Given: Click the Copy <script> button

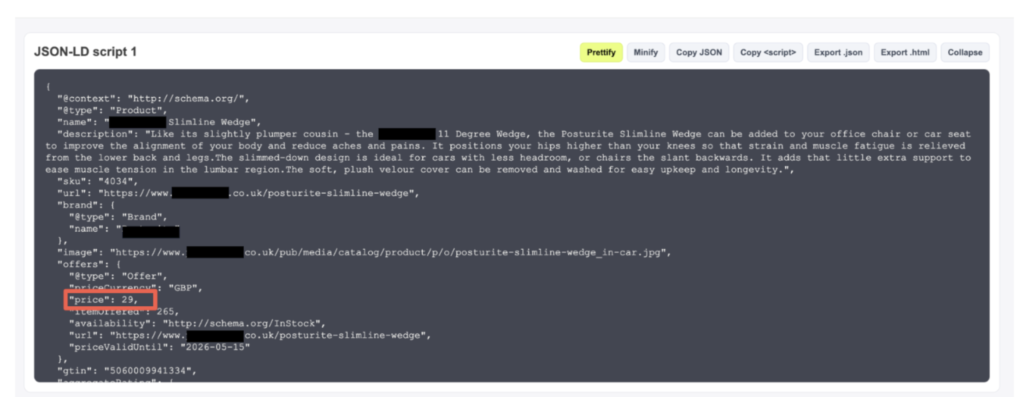Looking at the screenshot, I should (768, 53).
